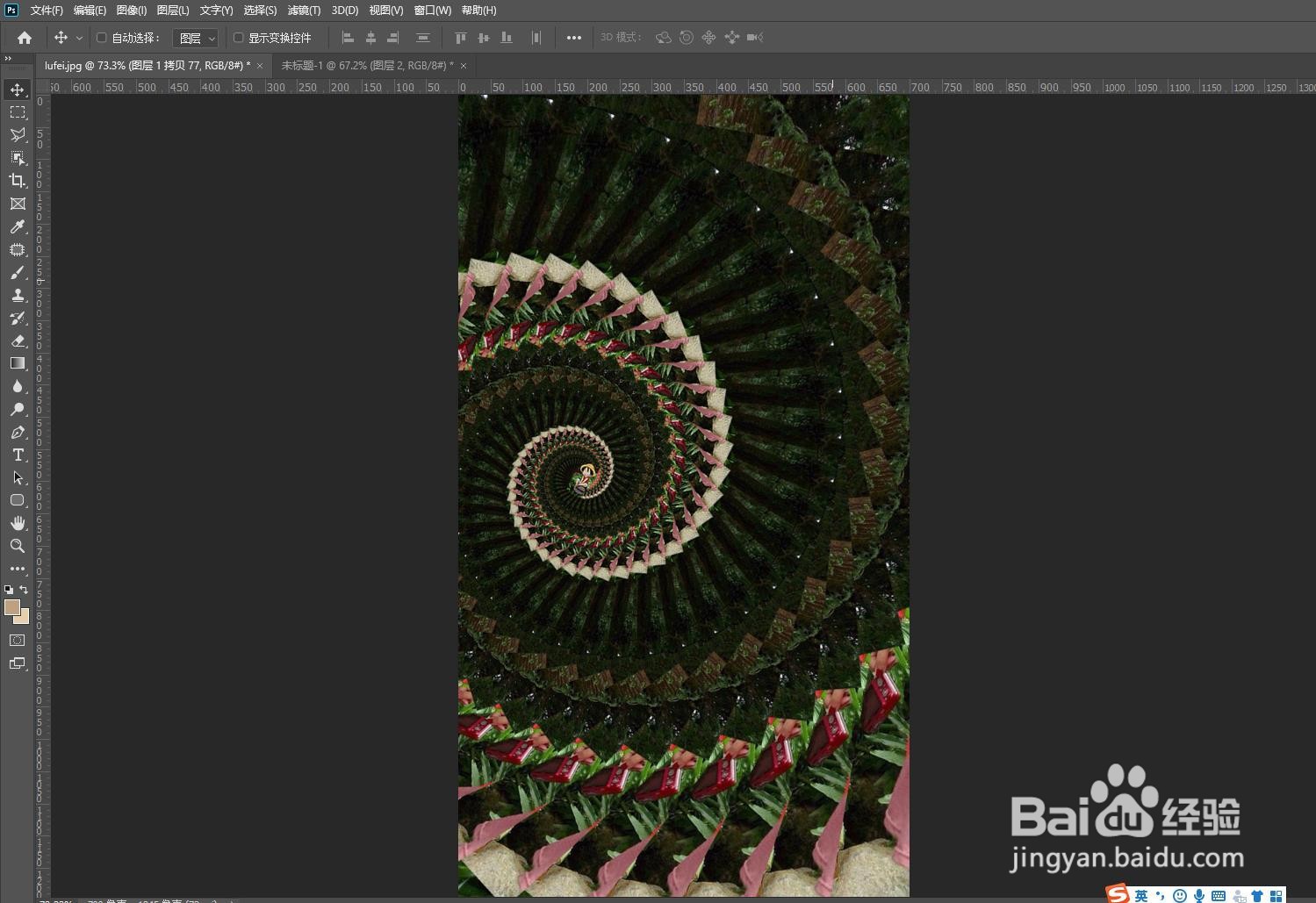Image resolution: width=1316 pixels, height=903 pixels.
Task: Select the Crop tool
Action: click(x=18, y=181)
